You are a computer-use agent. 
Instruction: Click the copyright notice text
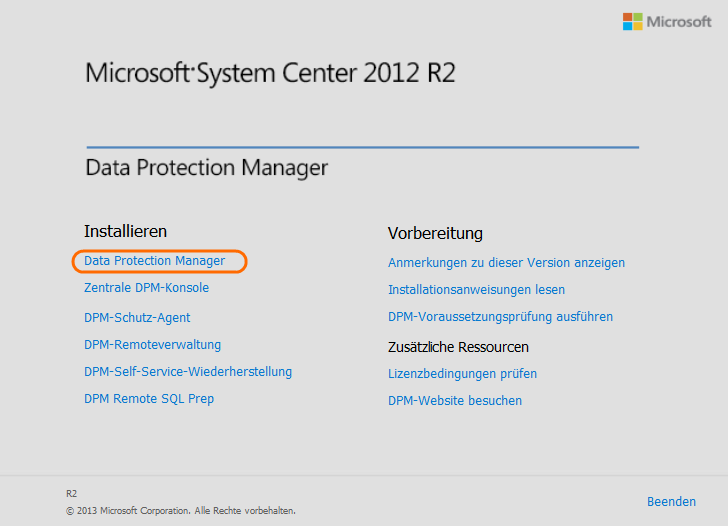[181, 510]
